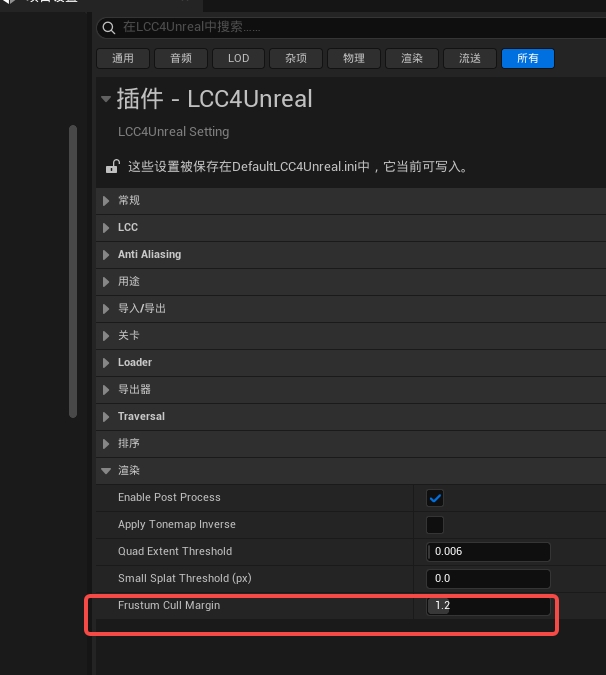606x675 pixels.
Task: Expand the Anti Aliasing section
Action: tap(106, 255)
